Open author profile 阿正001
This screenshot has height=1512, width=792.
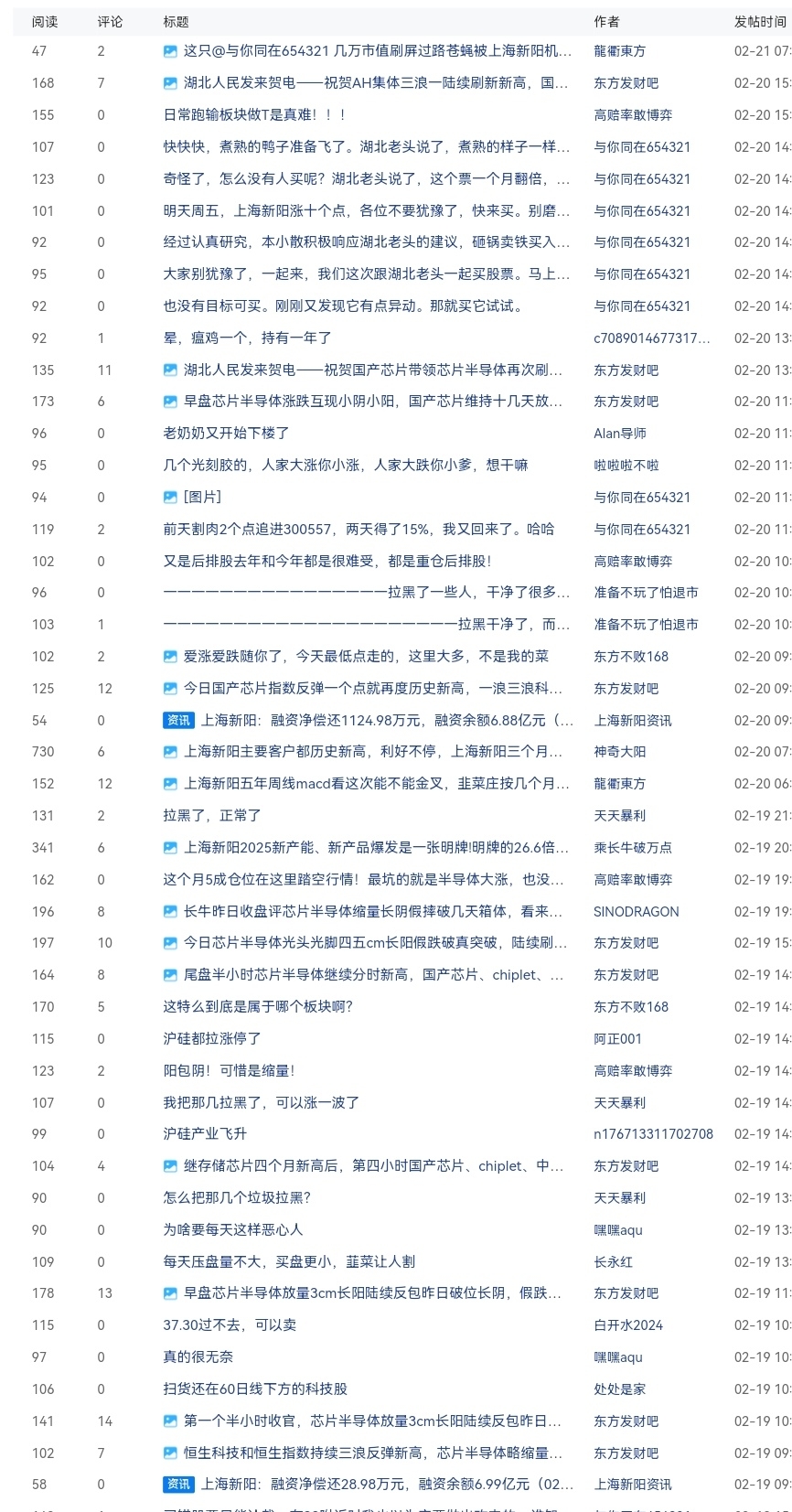(x=618, y=1039)
